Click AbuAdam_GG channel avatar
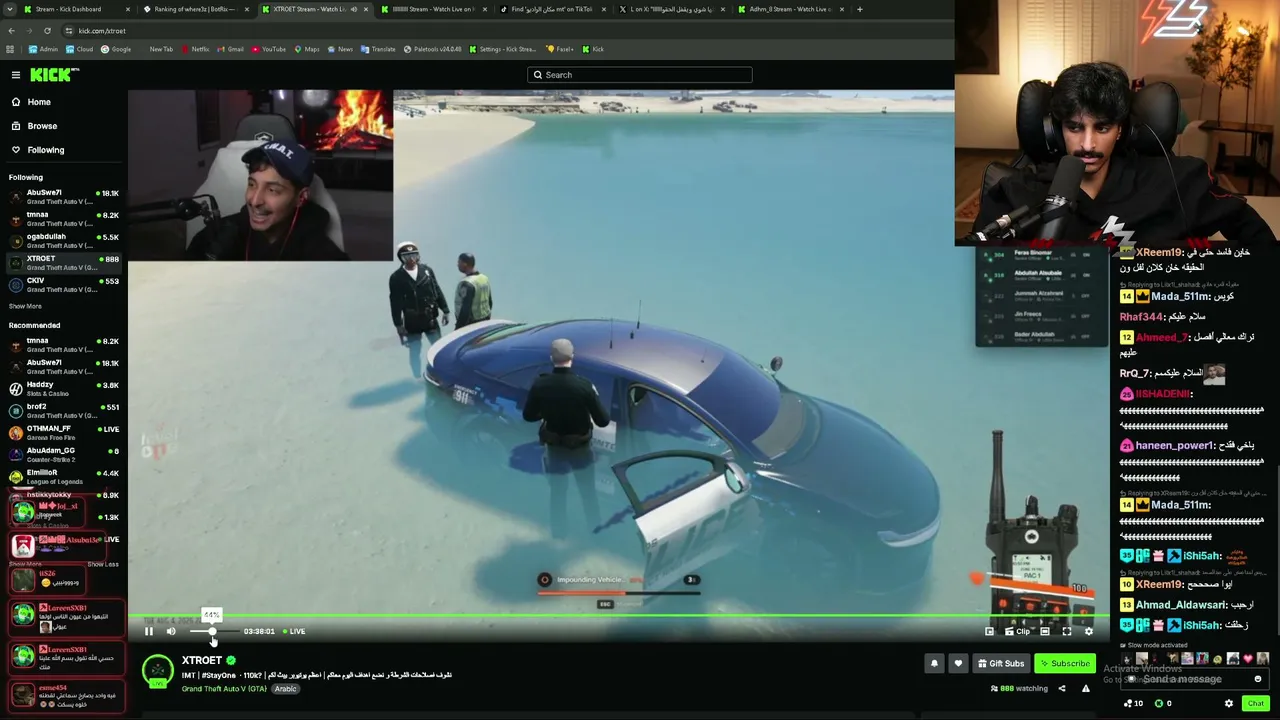1280x720 pixels. click(x=16, y=455)
